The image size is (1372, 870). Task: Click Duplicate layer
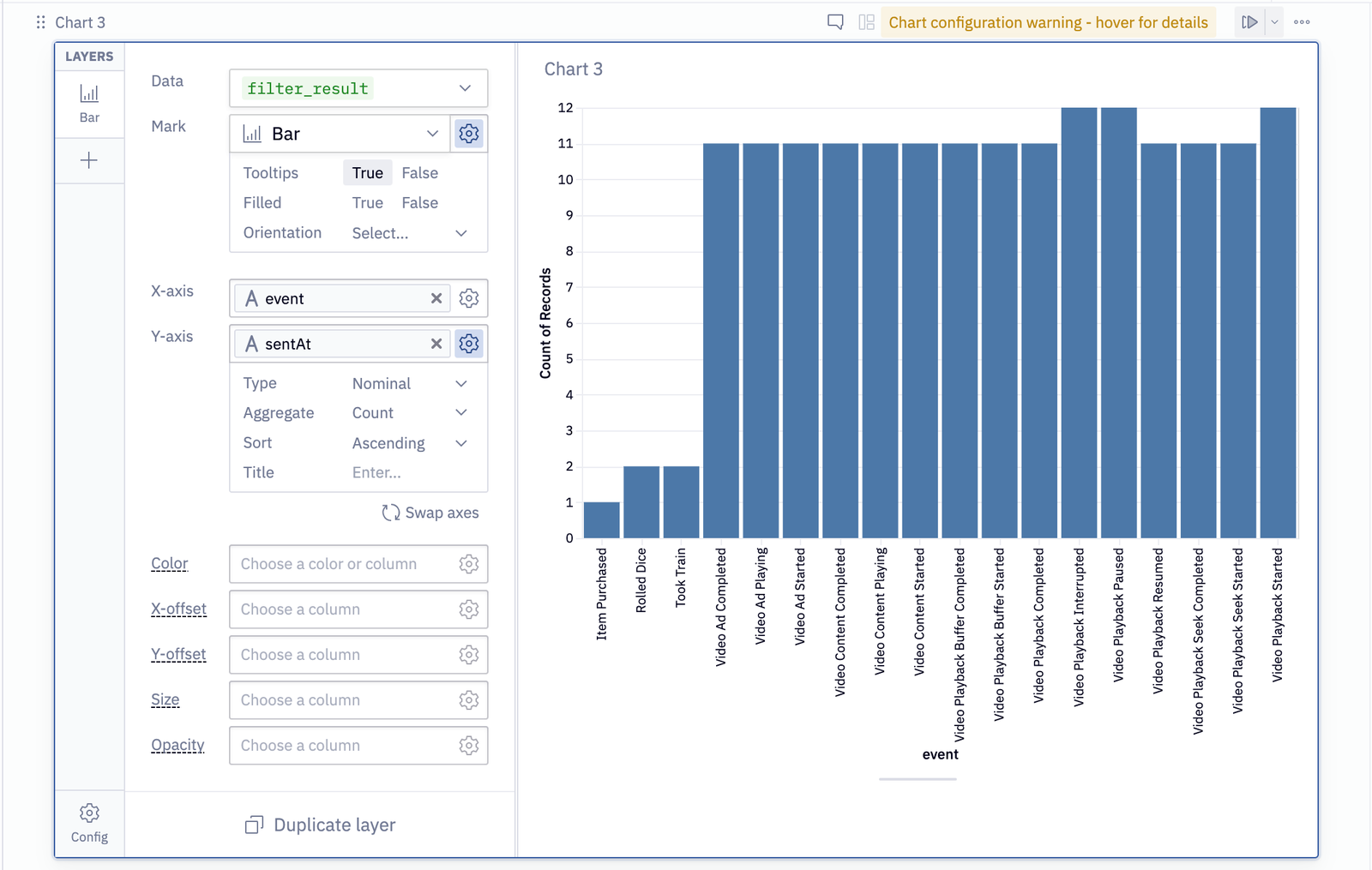[x=319, y=825]
